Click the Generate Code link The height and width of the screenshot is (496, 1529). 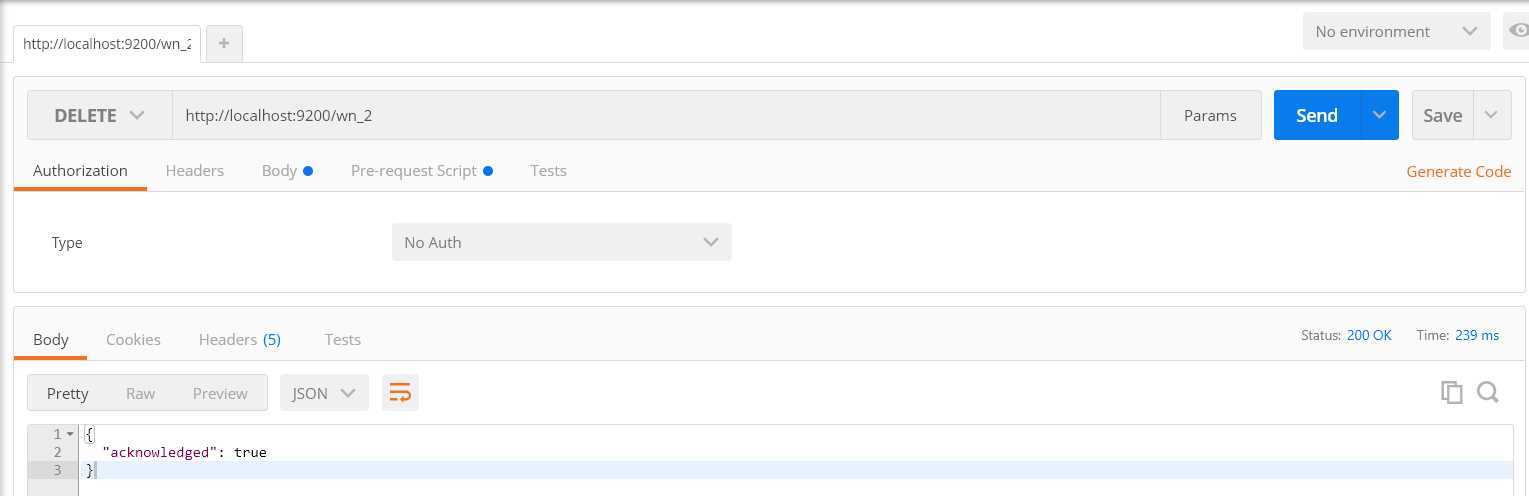click(1458, 171)
